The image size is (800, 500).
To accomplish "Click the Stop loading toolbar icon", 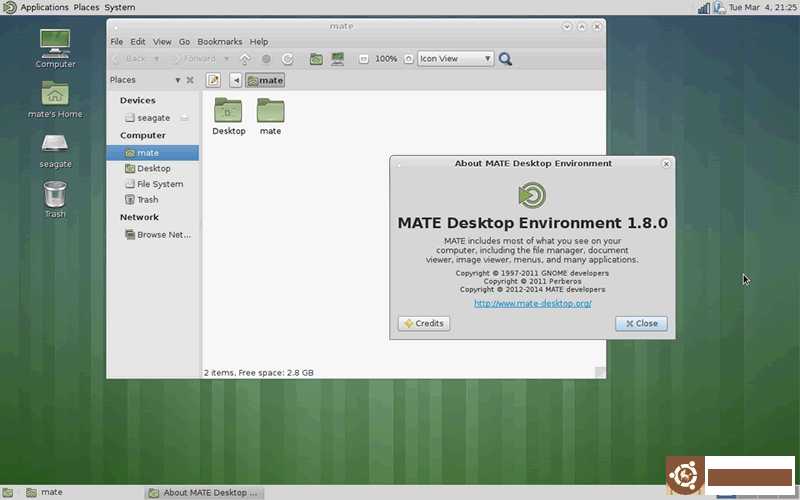I will point(266,59).
